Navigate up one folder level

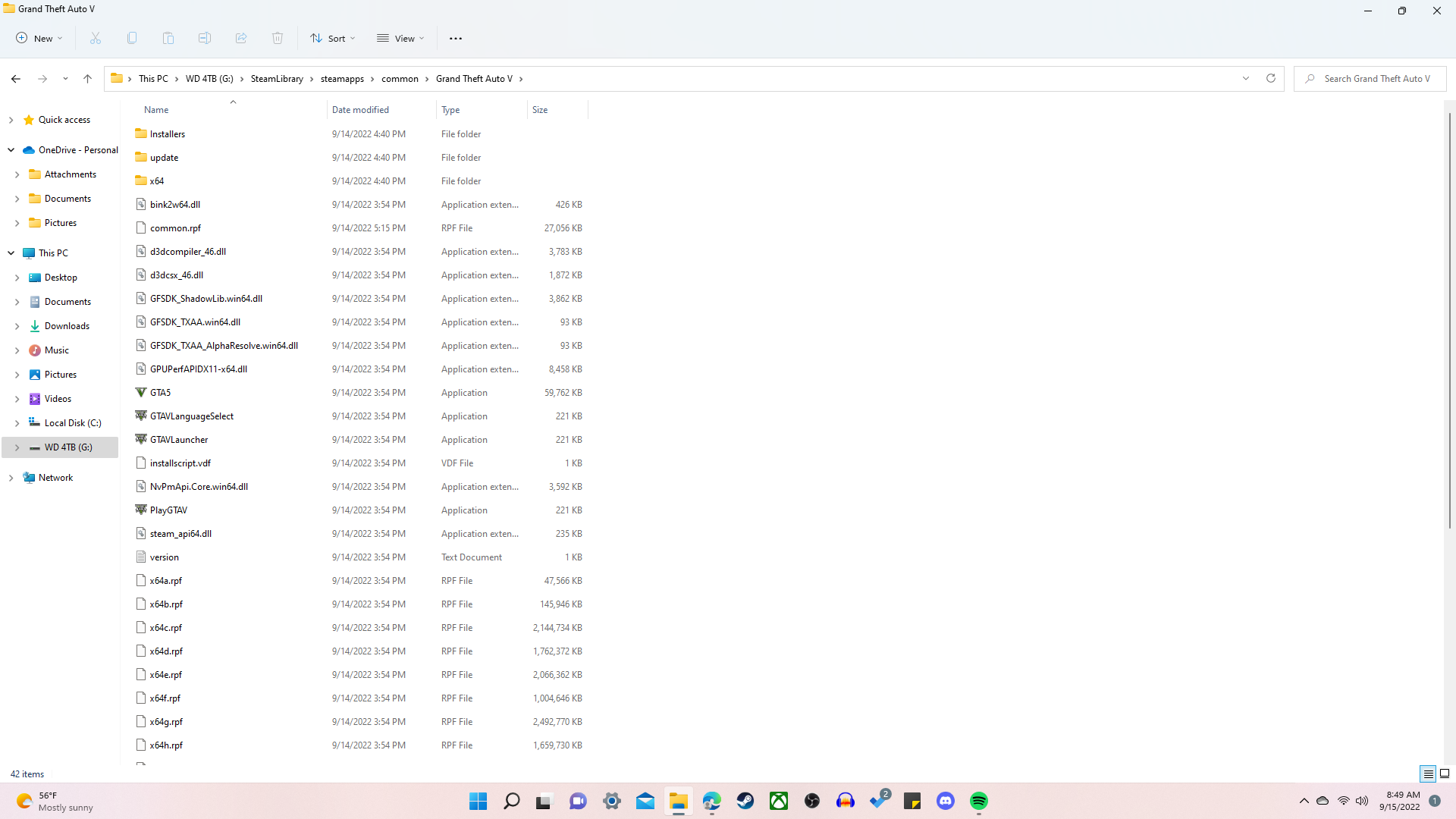tap(87, 78)
